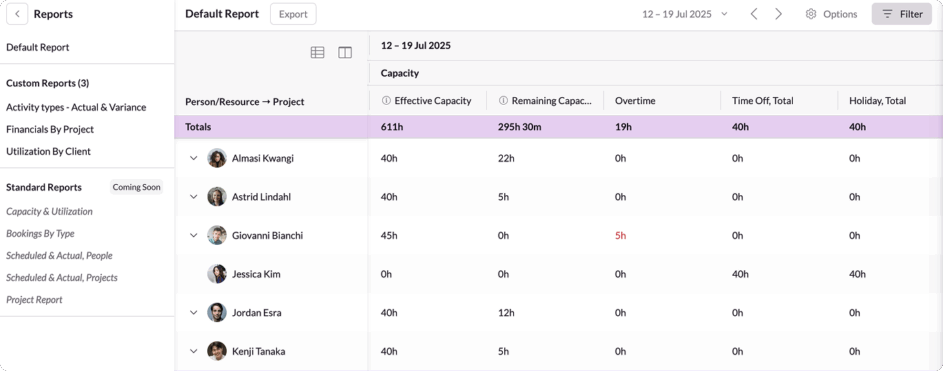Switch to split column view icon
This screenshot has width=943, height=371.
click(x=345, y=53)
